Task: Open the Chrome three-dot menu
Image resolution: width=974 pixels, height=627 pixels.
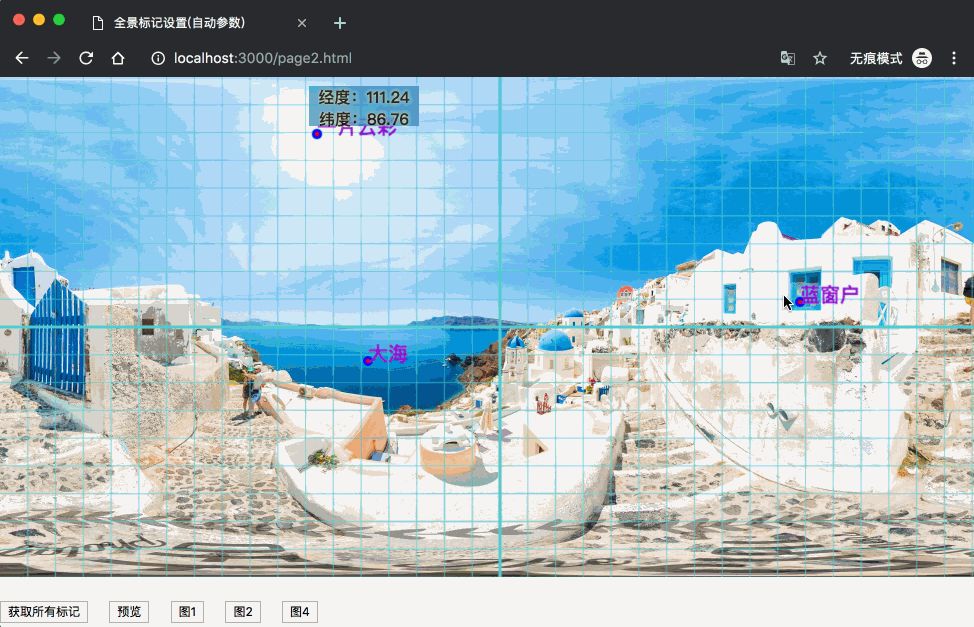Action: click(955, 58)
